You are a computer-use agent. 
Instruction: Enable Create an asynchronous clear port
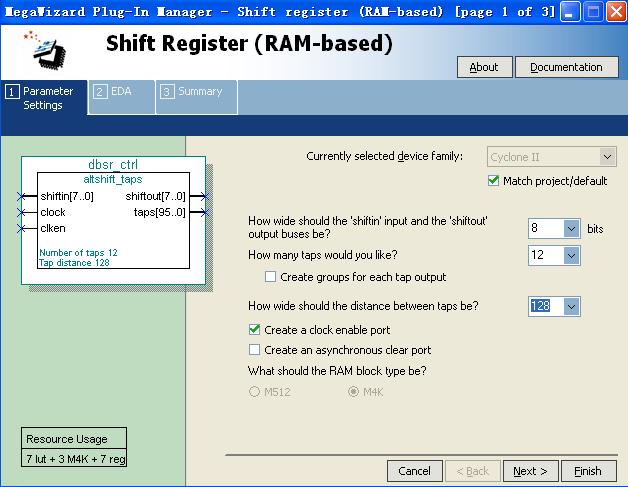[x=254, y=350]
